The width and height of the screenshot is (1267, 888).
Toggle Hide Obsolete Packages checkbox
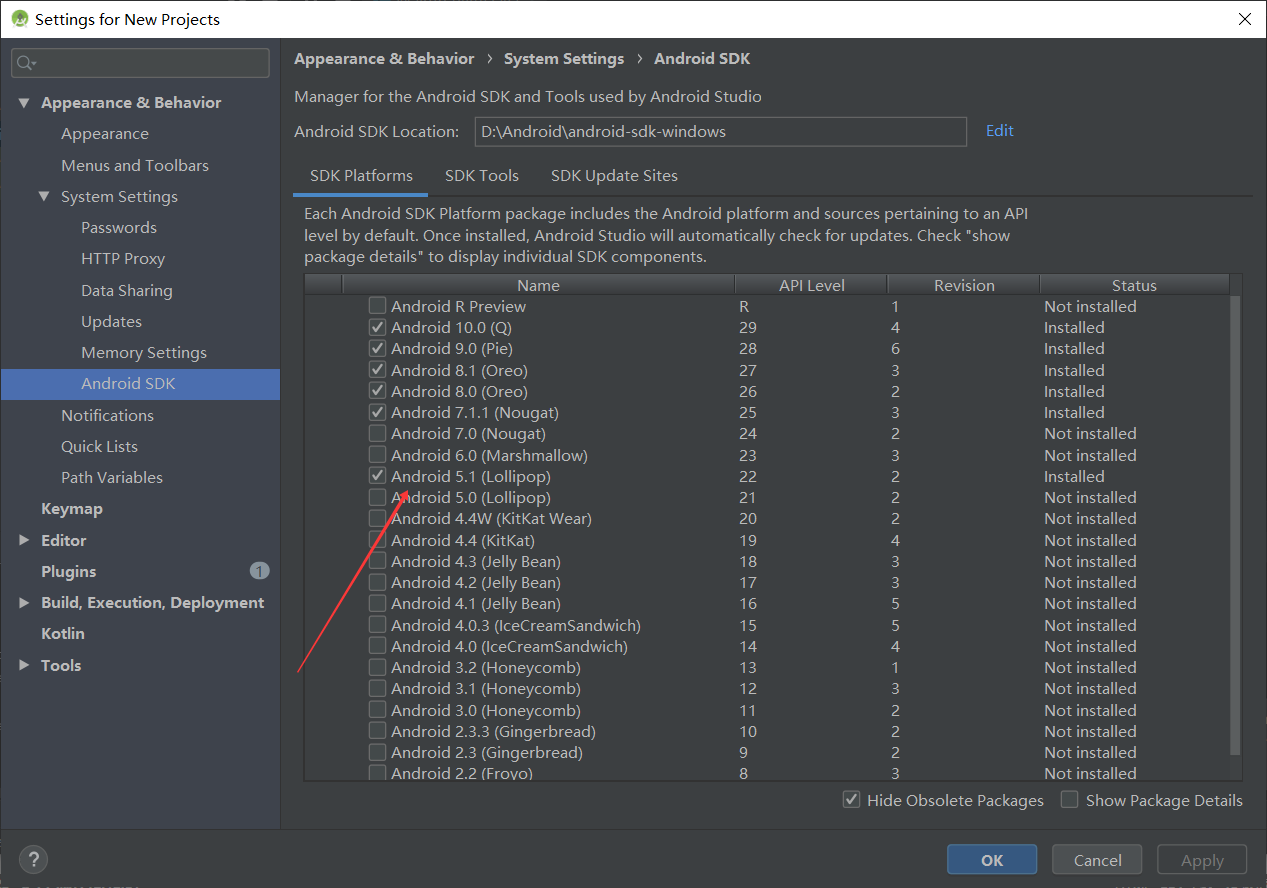[852, 800]
